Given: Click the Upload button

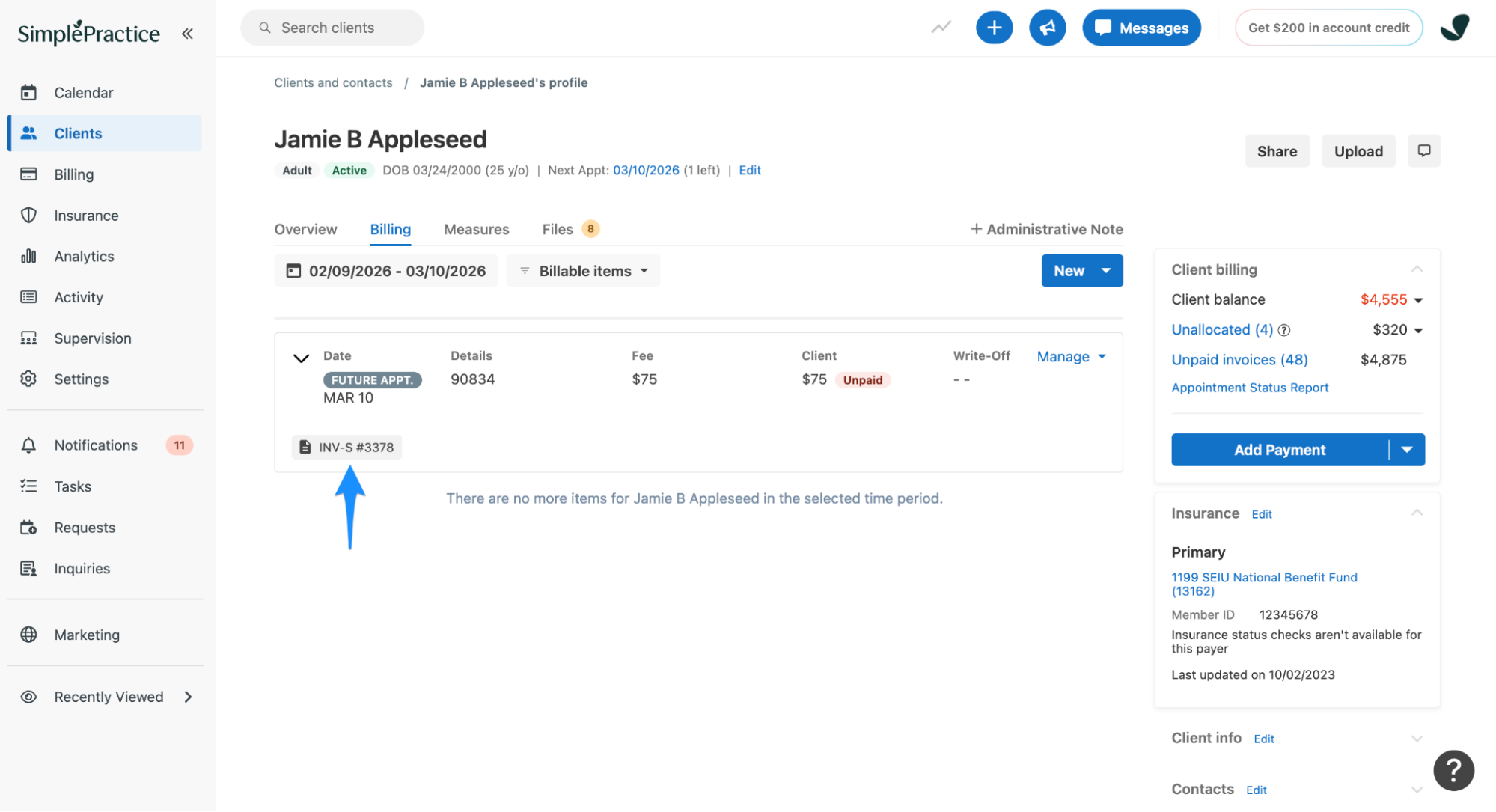Looking at the screenshot, I should 1358,151.
